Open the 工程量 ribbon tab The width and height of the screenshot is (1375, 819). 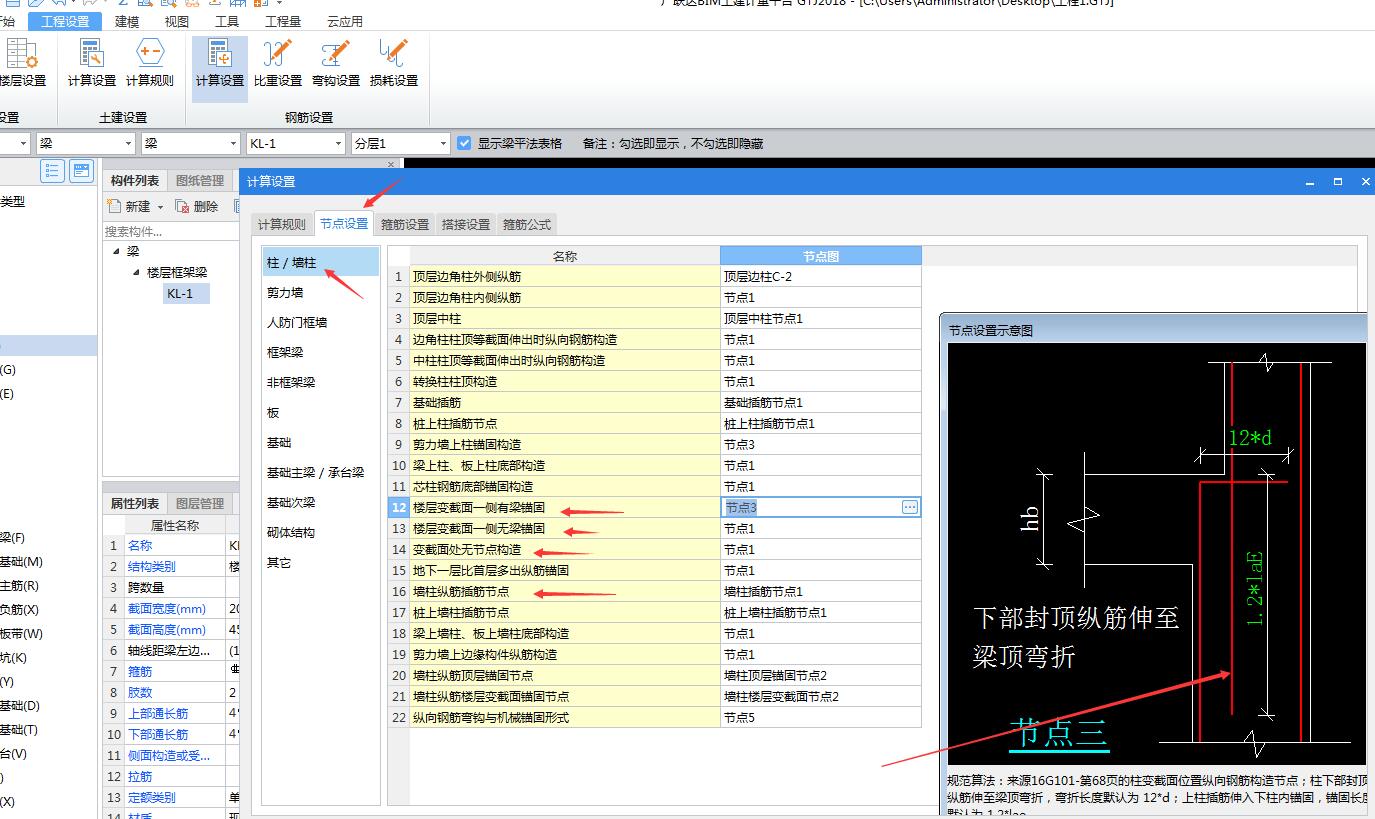click(x=283, y=21)
